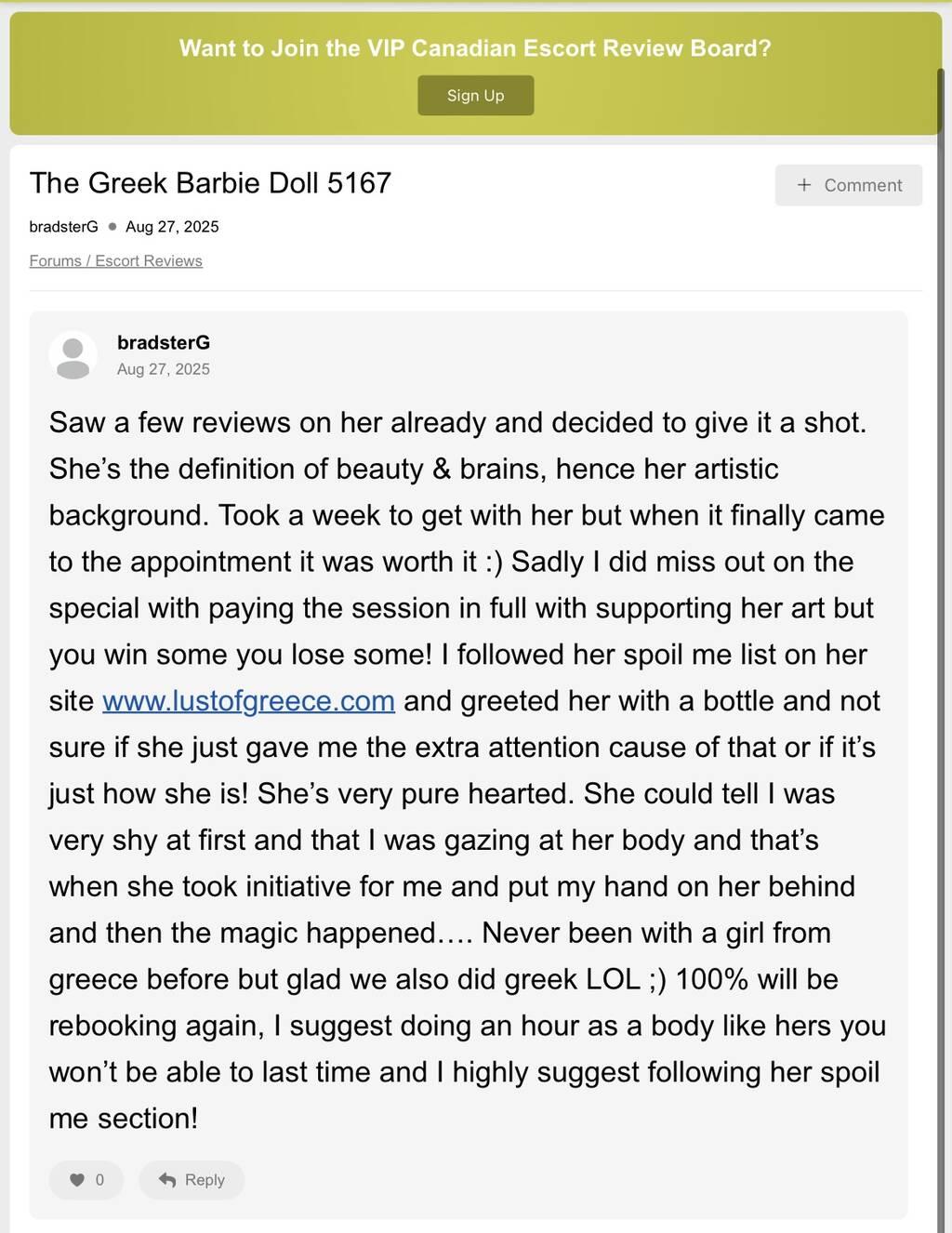The width and height of the screenshot is (952, 1233).
Task: Click bold bradsterG username in the post
Action: pos(164,343)
